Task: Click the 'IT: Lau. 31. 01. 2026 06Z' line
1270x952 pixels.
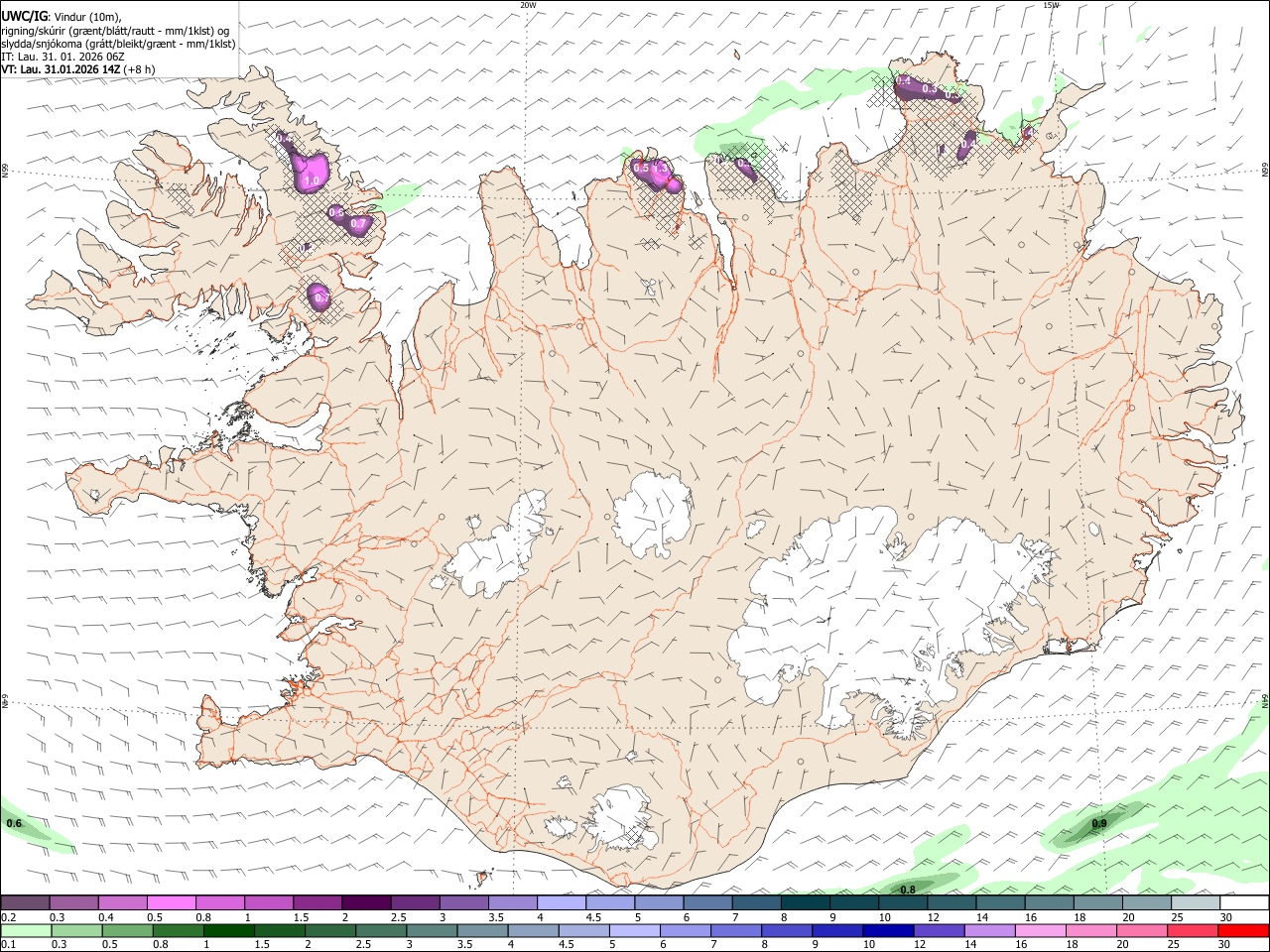Action: tap(63, 57)
